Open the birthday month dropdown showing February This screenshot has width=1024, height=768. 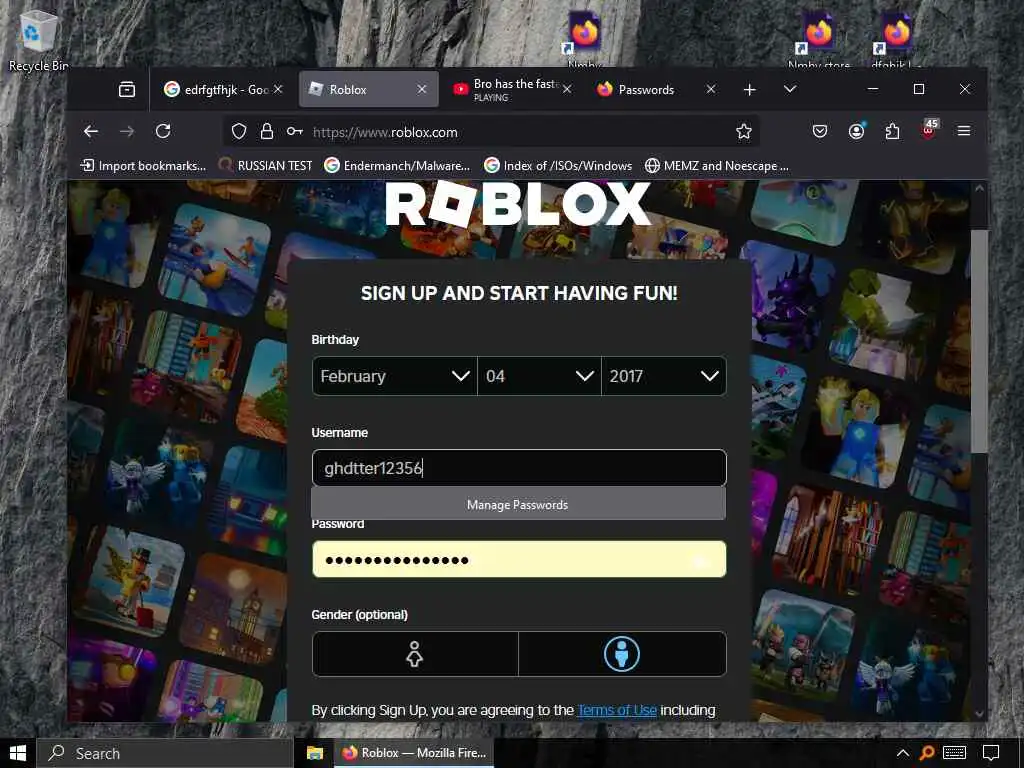394,376
